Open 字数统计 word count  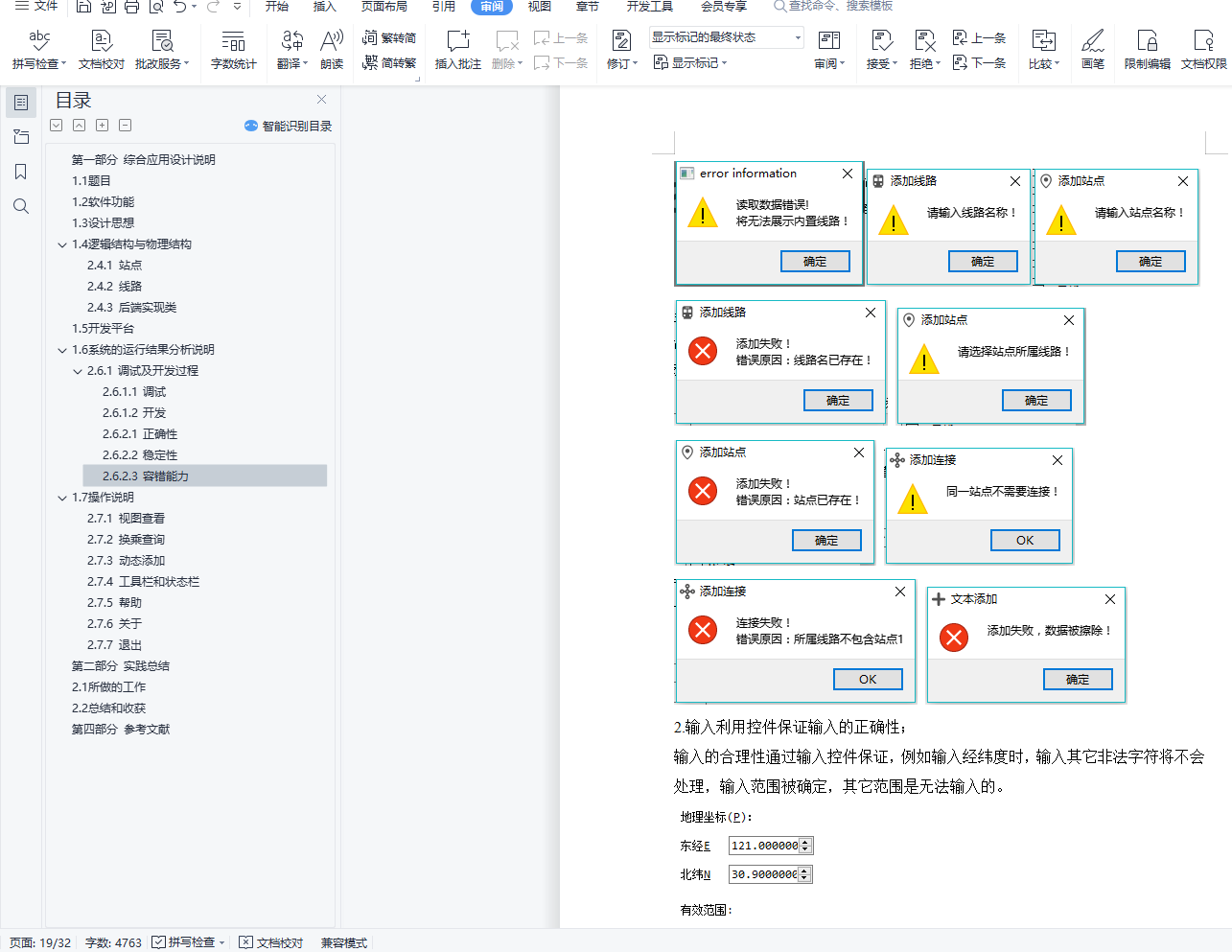[x=234, y=49]
